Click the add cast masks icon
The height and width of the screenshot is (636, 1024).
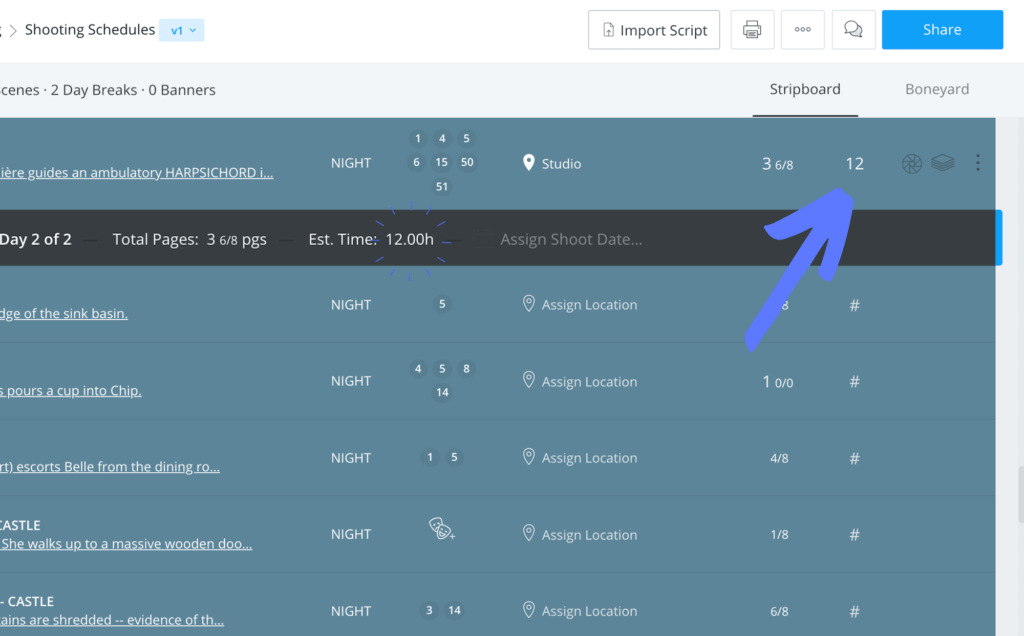441,530
